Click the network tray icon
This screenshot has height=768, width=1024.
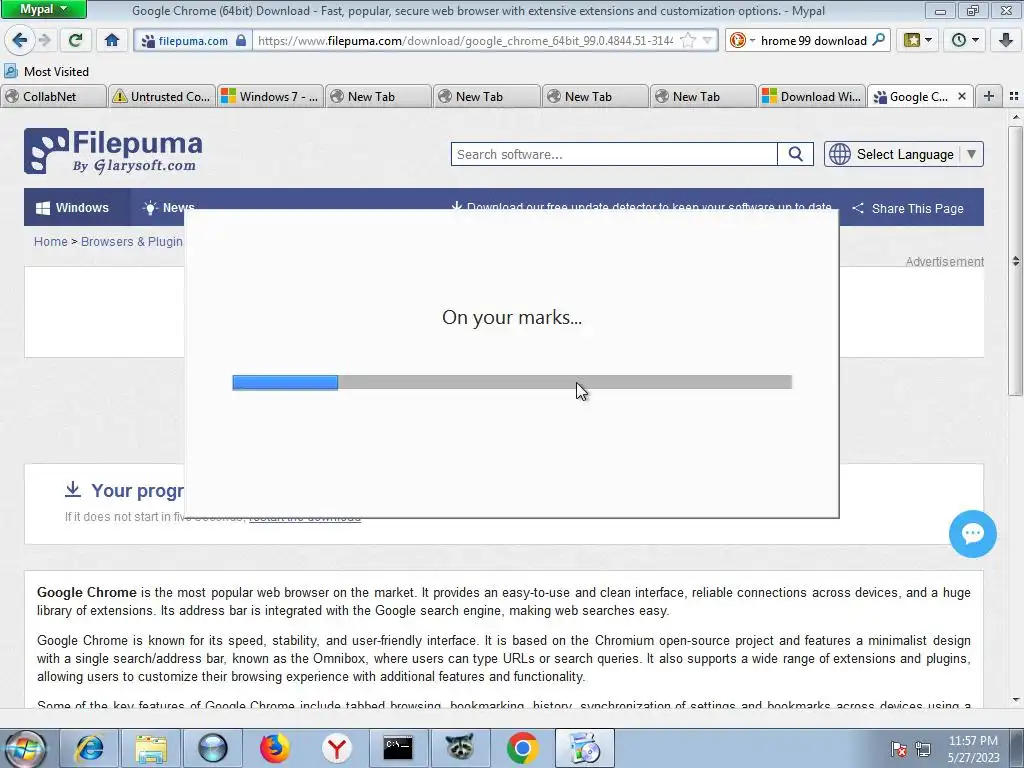pyautogui.click(x=923, y=749)
